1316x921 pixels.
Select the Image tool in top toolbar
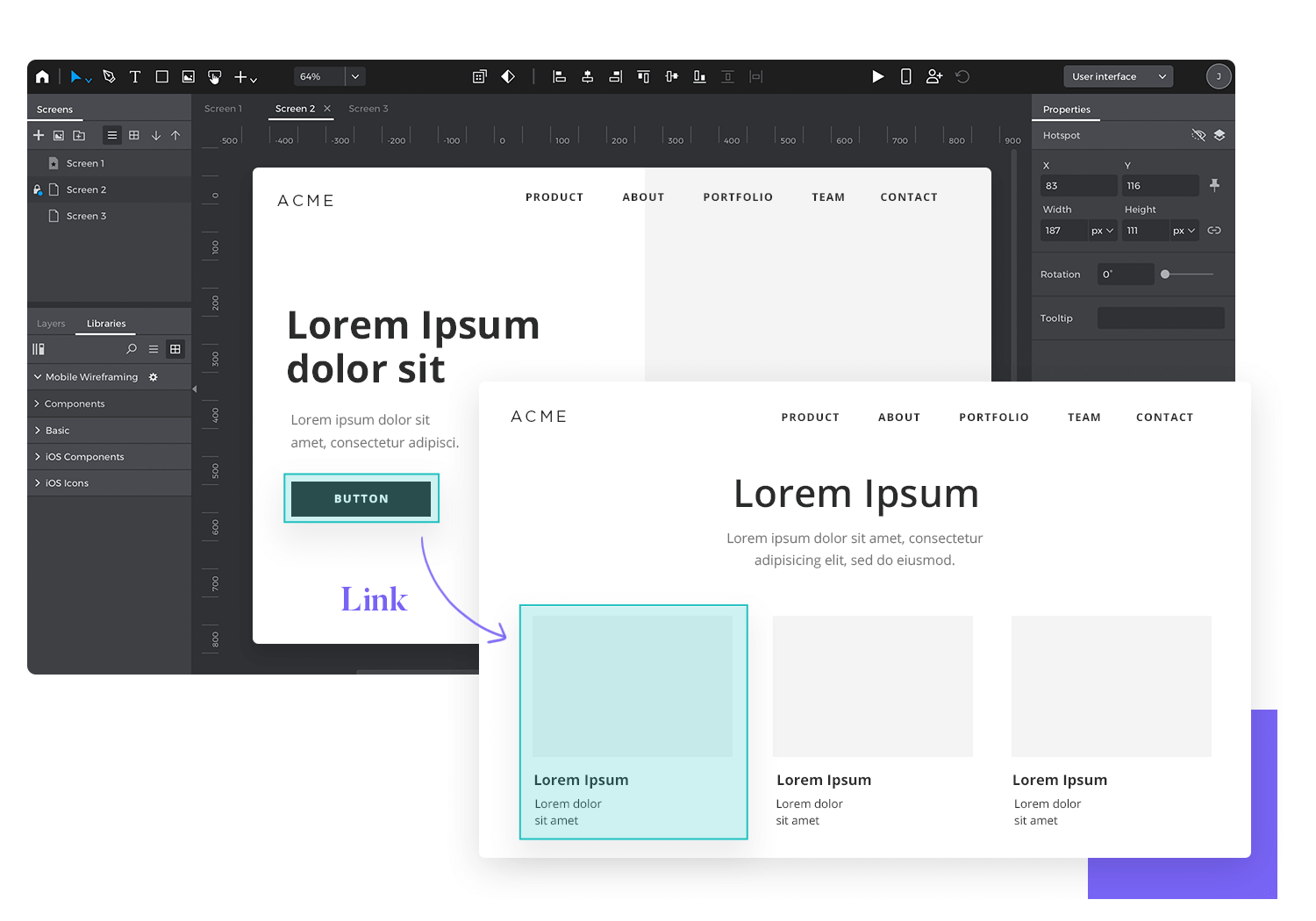click(188, 77)
